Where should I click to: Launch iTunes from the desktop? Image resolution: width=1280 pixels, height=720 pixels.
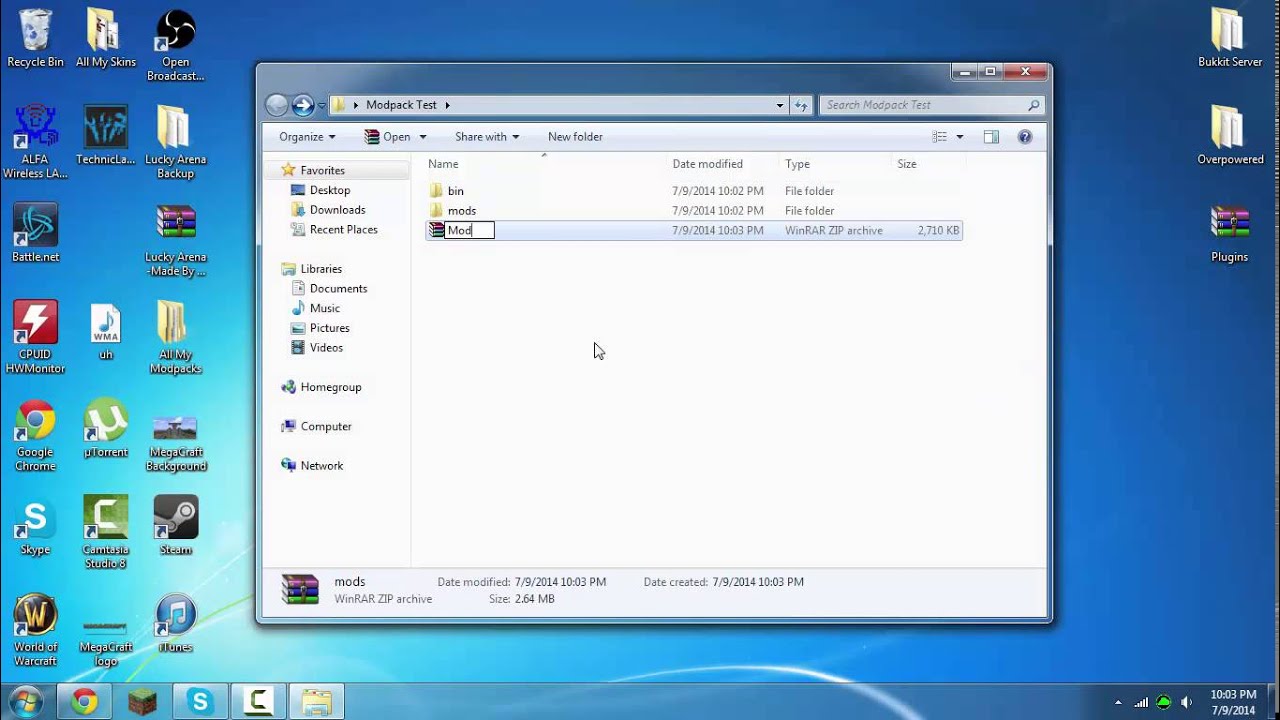tap(175, 624)
